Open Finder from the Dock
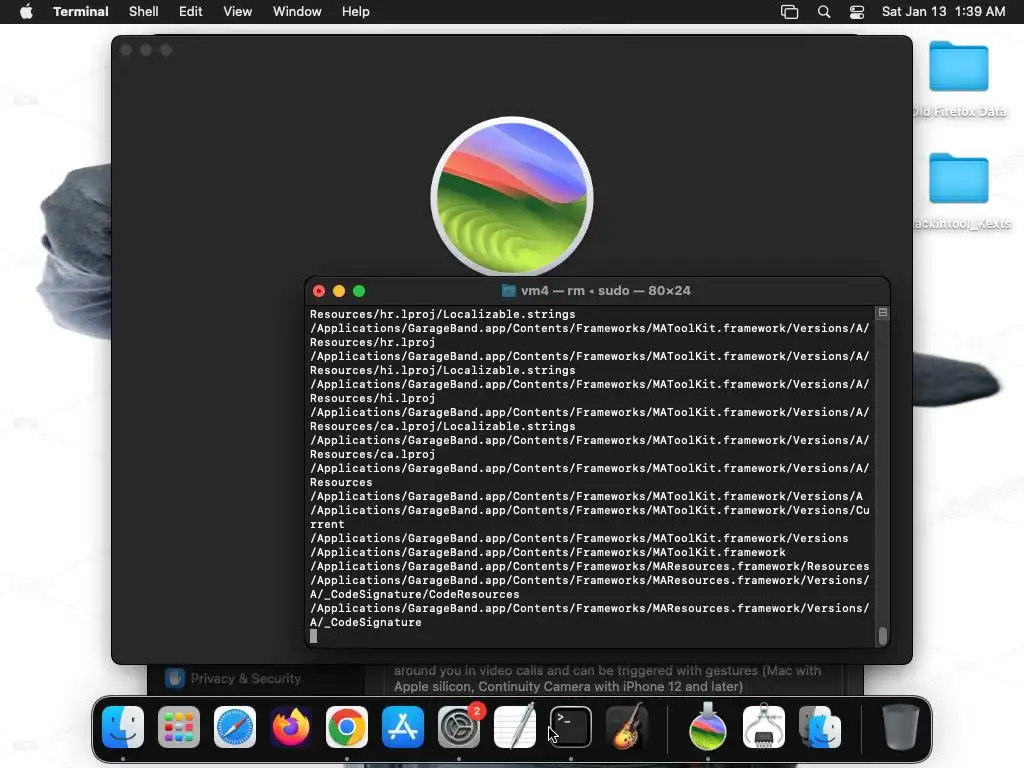The image size is (1024, 768). click(x=123, y=727)
